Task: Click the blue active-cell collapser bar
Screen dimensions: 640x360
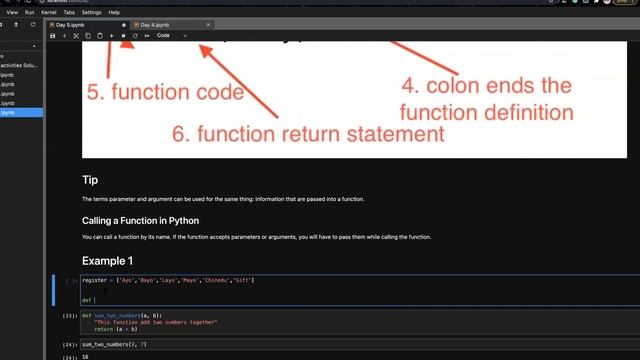Action: pyautogui.click(x=53, y=290)
